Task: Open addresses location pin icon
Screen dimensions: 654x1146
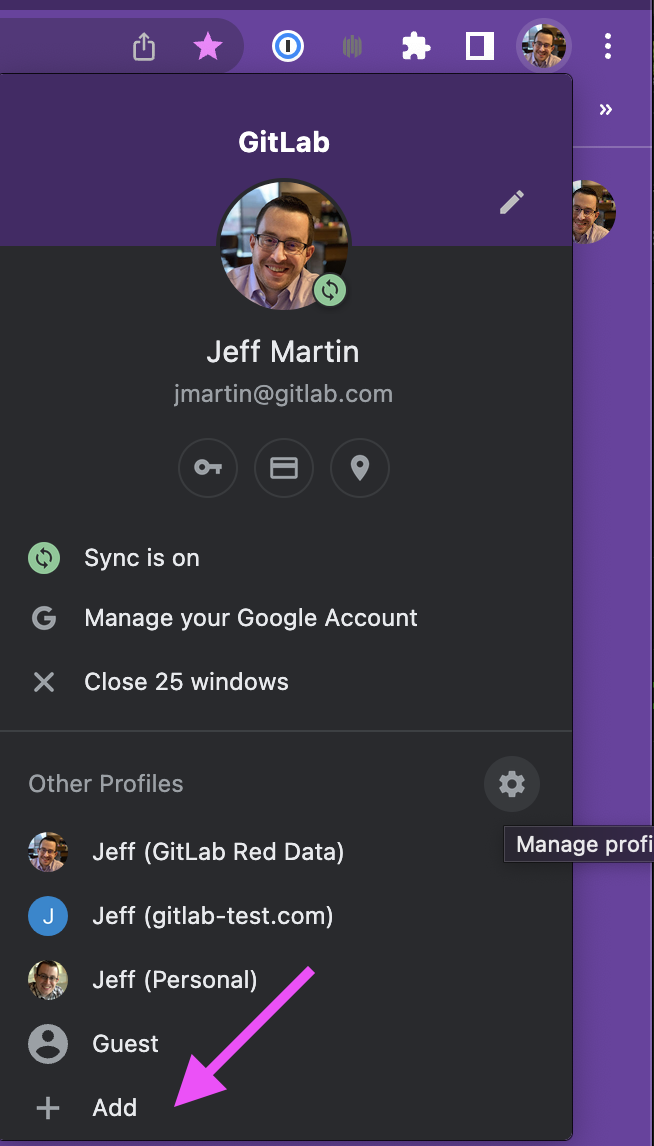Action: point(360,467)
